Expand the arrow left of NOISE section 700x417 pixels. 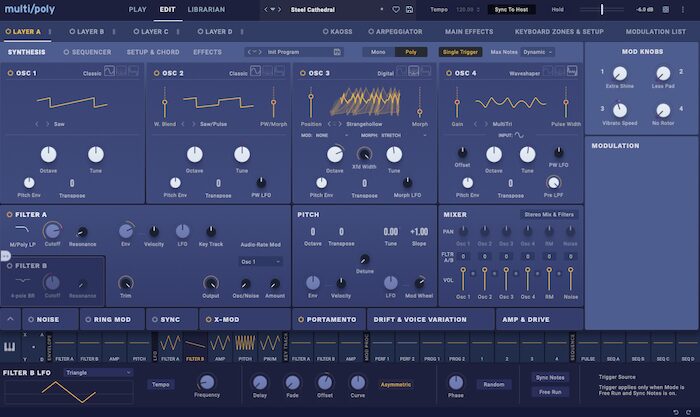pyautogui.click(x=10, y=319)
